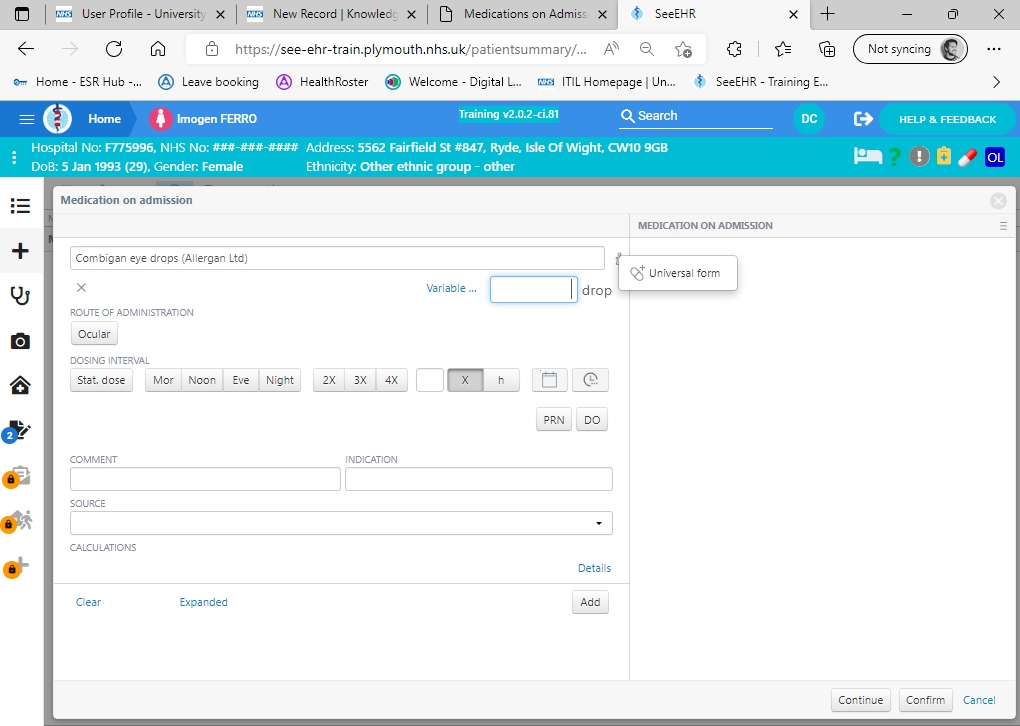Viewport: 1020px width, 726px height.
Task: Click the grey exclamation alert icon
Action: point(919,157)
